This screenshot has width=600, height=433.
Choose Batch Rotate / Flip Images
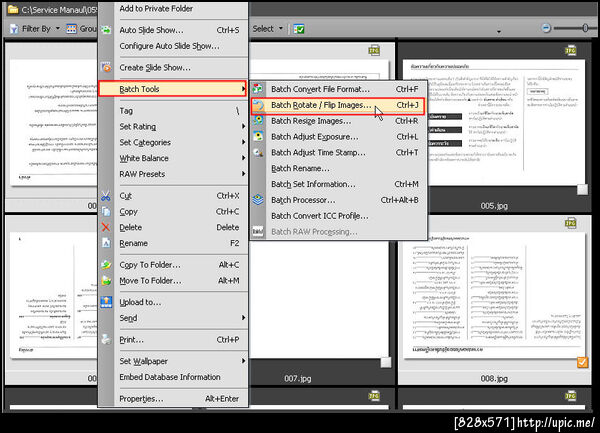pyautogui.click(x=338, y=105)
